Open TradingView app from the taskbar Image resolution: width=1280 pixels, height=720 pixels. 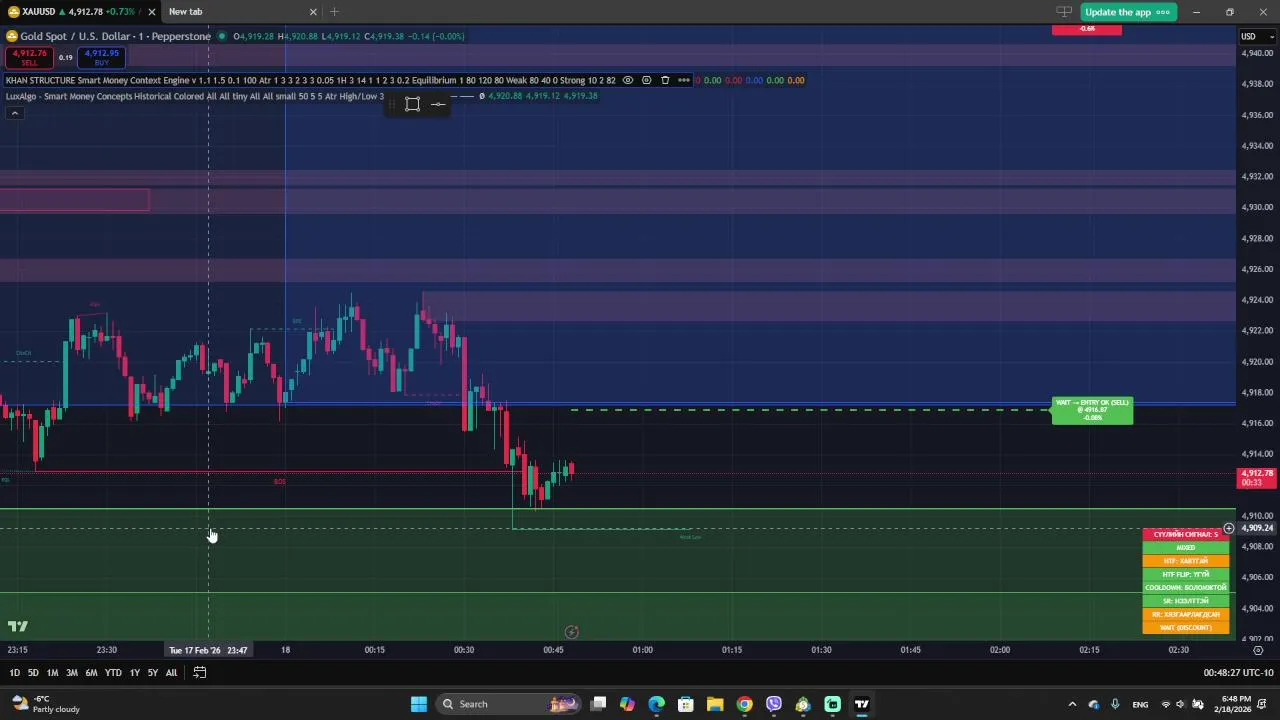tap(861, 704)
